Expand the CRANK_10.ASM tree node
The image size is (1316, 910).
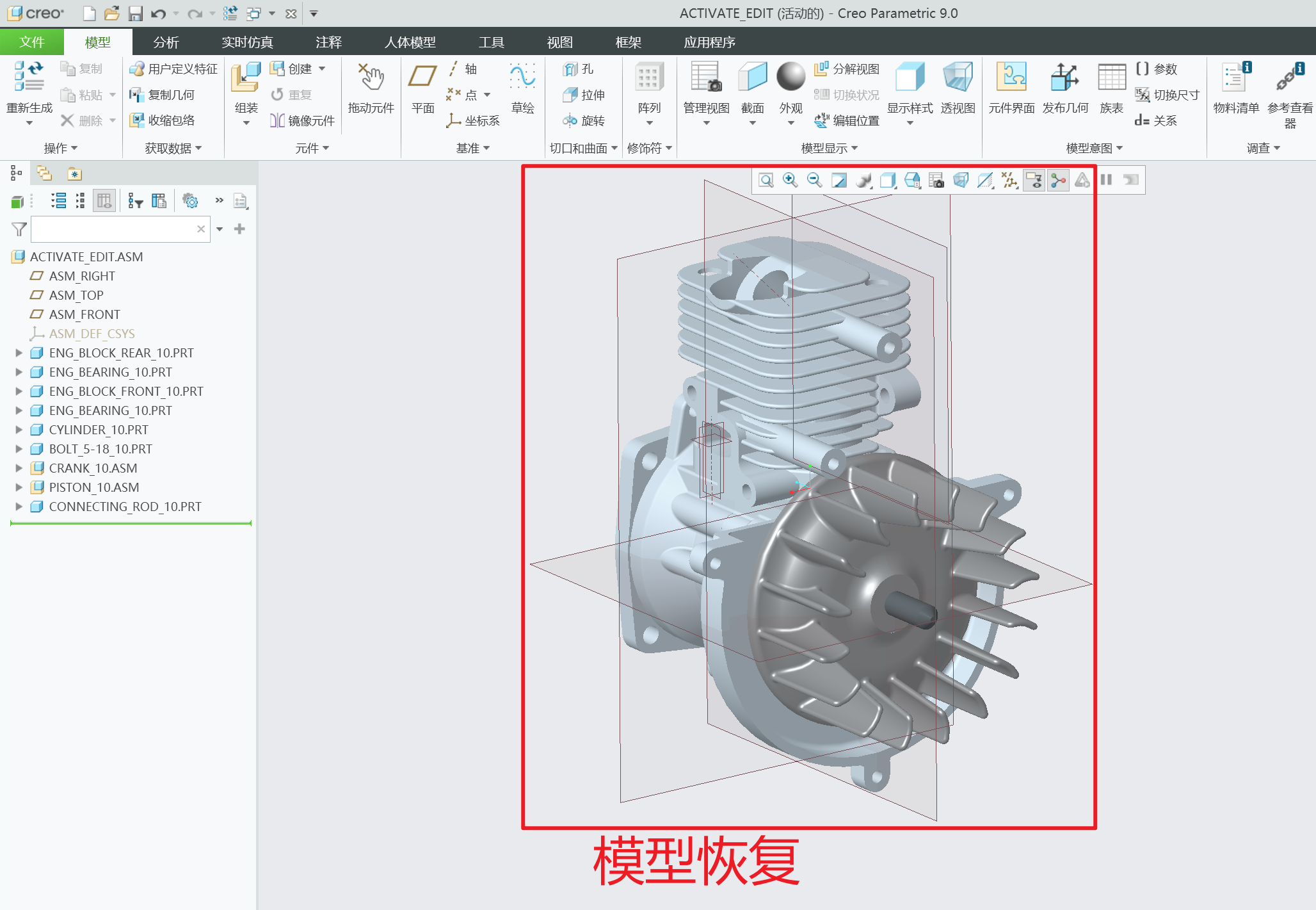[x=19, y=468]
